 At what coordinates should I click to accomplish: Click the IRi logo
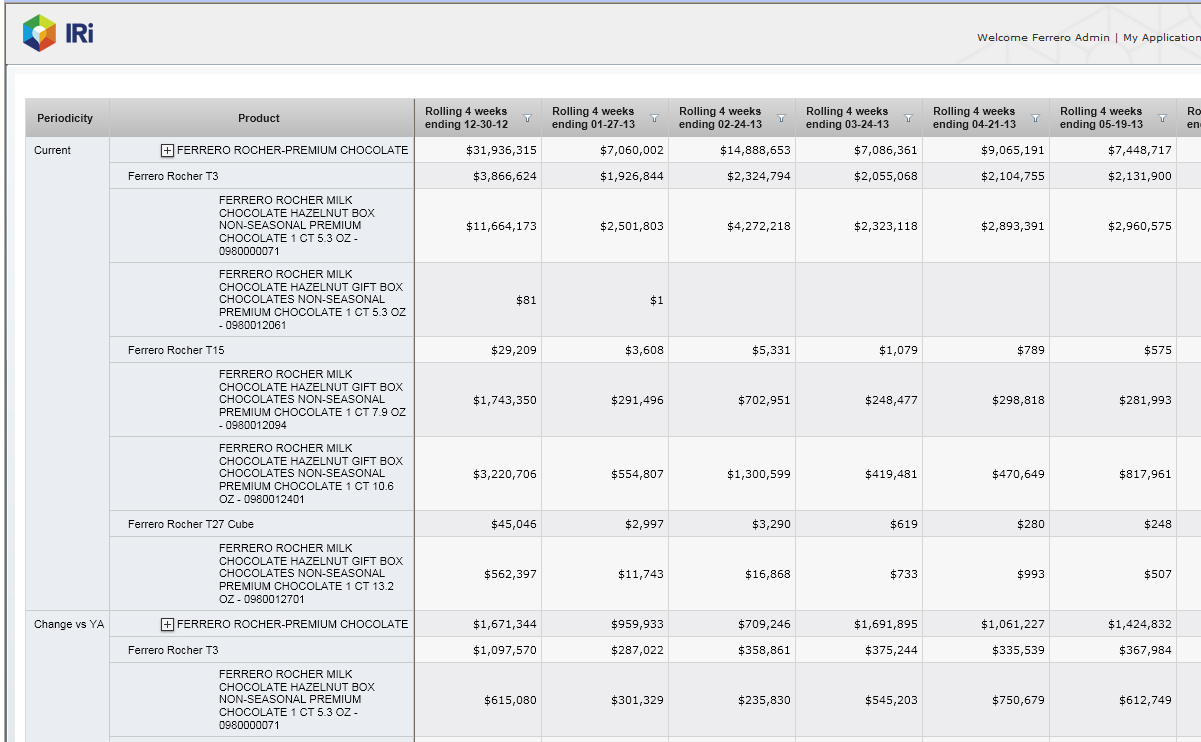pyautogui.click(x=58, y=33)
